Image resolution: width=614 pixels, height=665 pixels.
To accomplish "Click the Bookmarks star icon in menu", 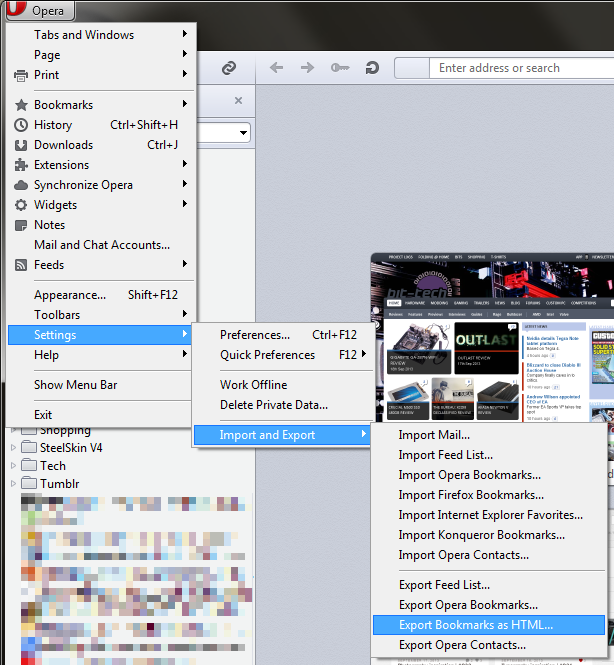I will point(21,105).
